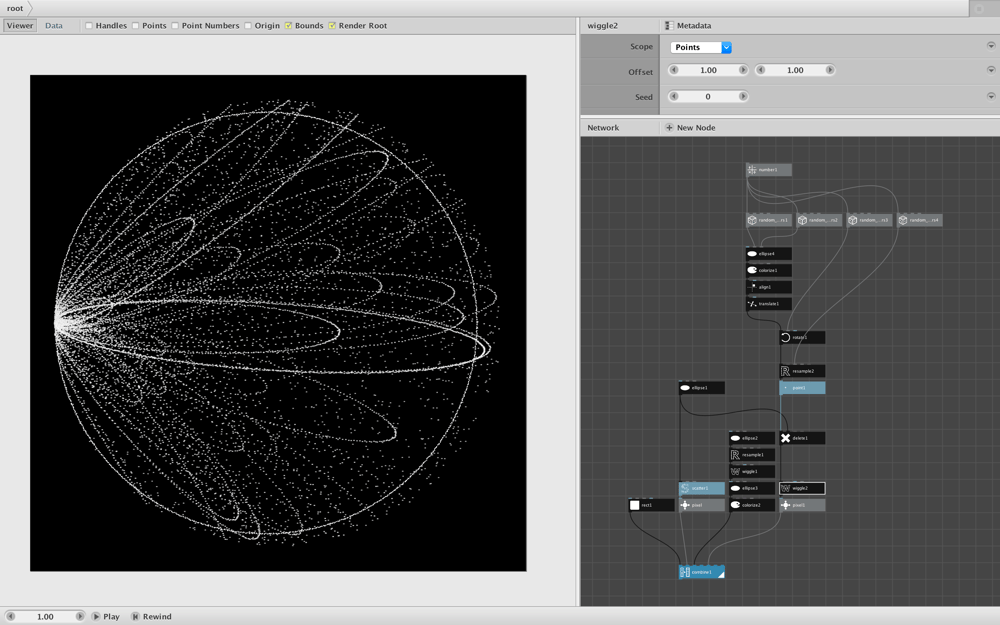Increase the Seed value
The height and width of the screenshot is (625, 1000).
click(743, 96)
